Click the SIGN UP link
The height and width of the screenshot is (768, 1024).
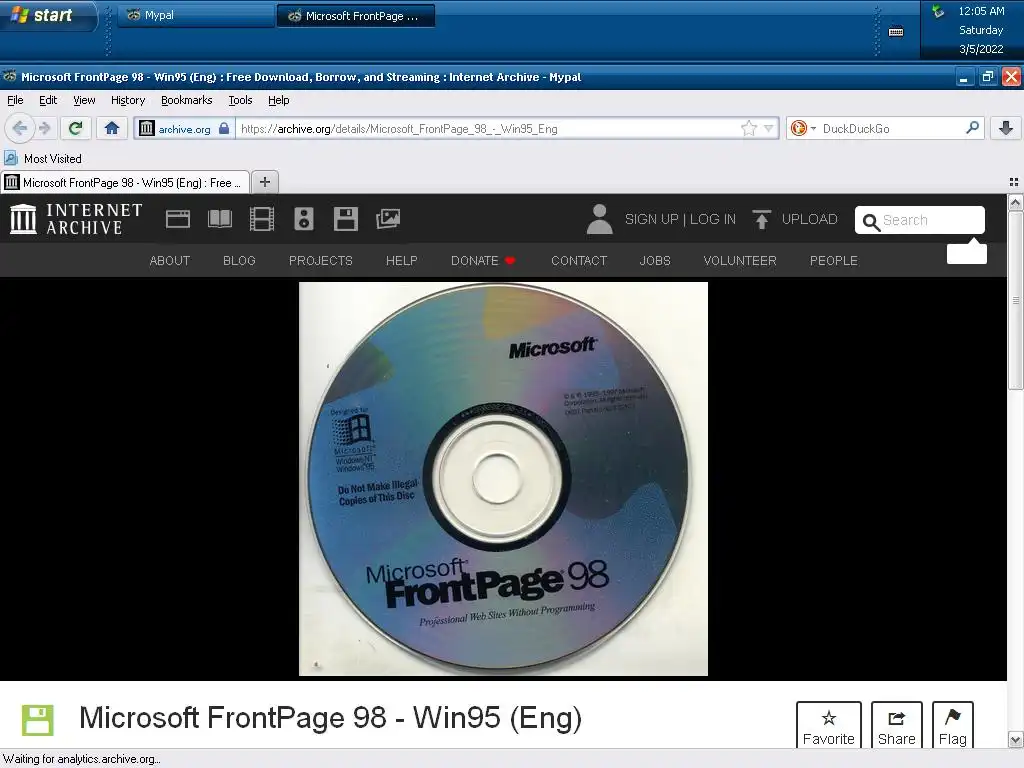point(652,219)
